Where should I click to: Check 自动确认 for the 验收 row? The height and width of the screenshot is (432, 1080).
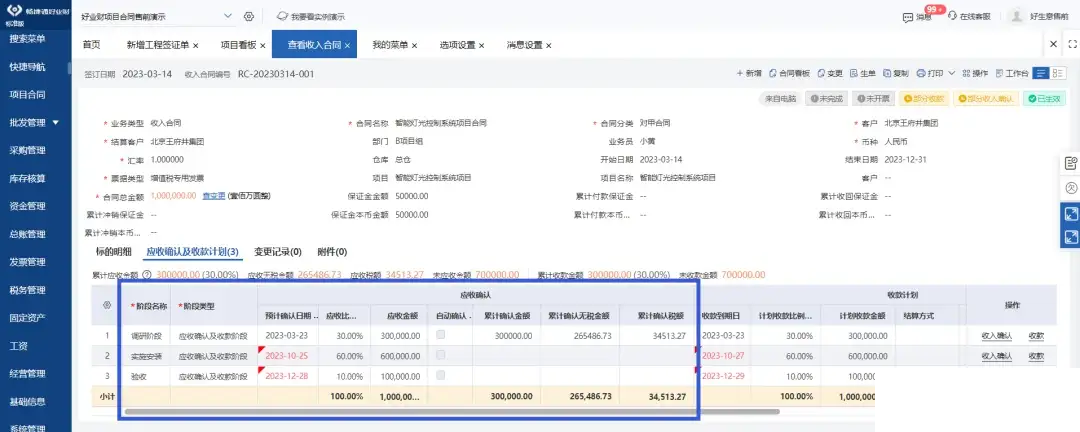coord(440,375)
